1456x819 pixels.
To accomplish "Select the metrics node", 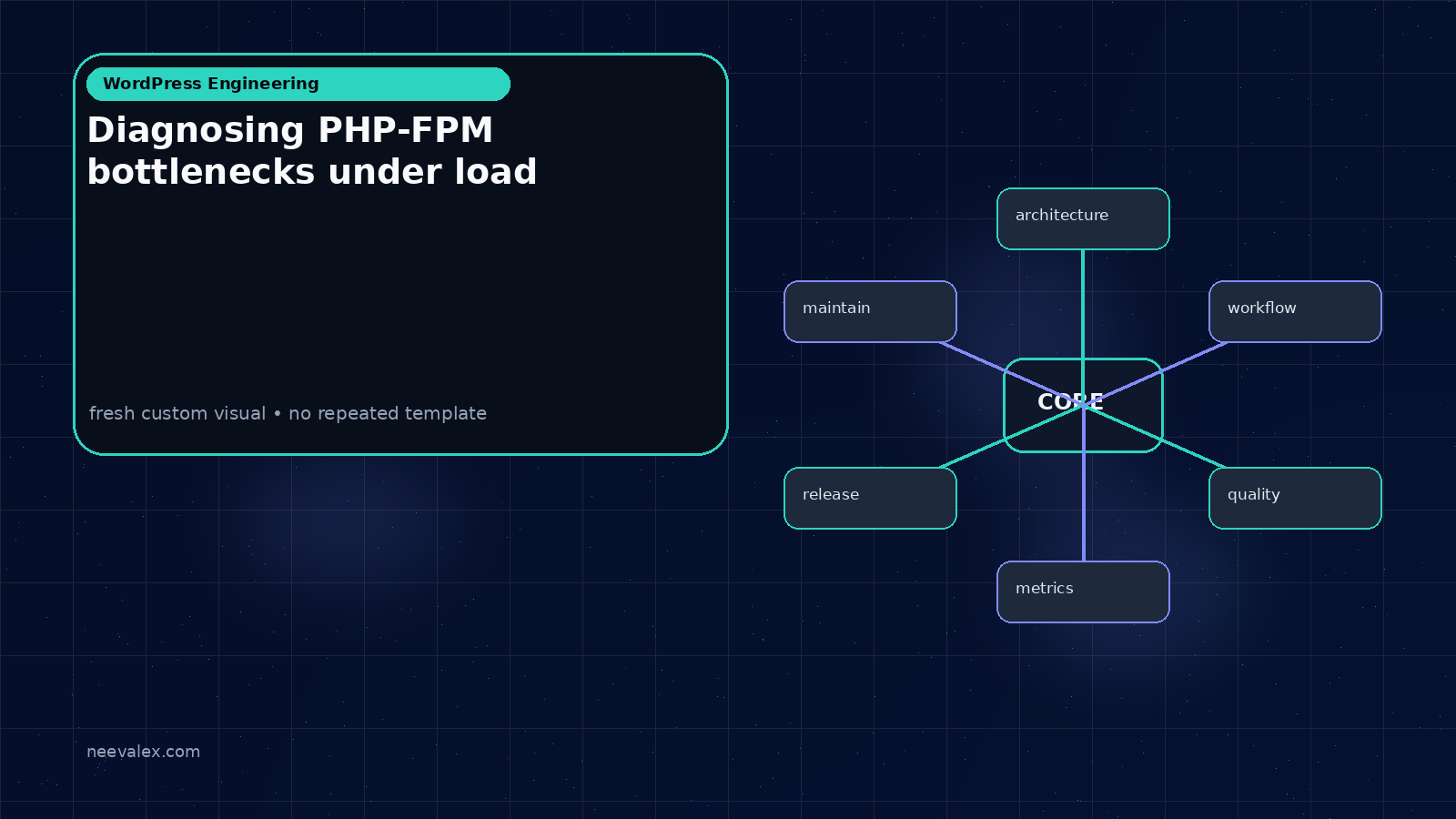I will point(1083,591).
